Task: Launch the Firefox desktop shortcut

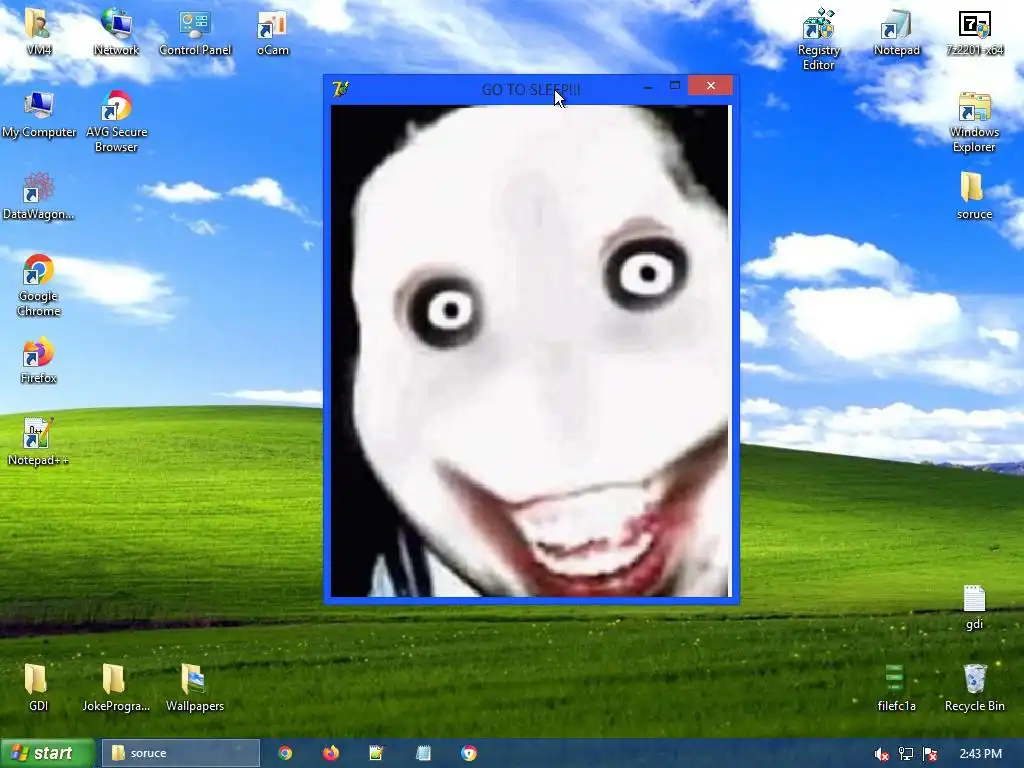Action: click(x=39, y=360)
